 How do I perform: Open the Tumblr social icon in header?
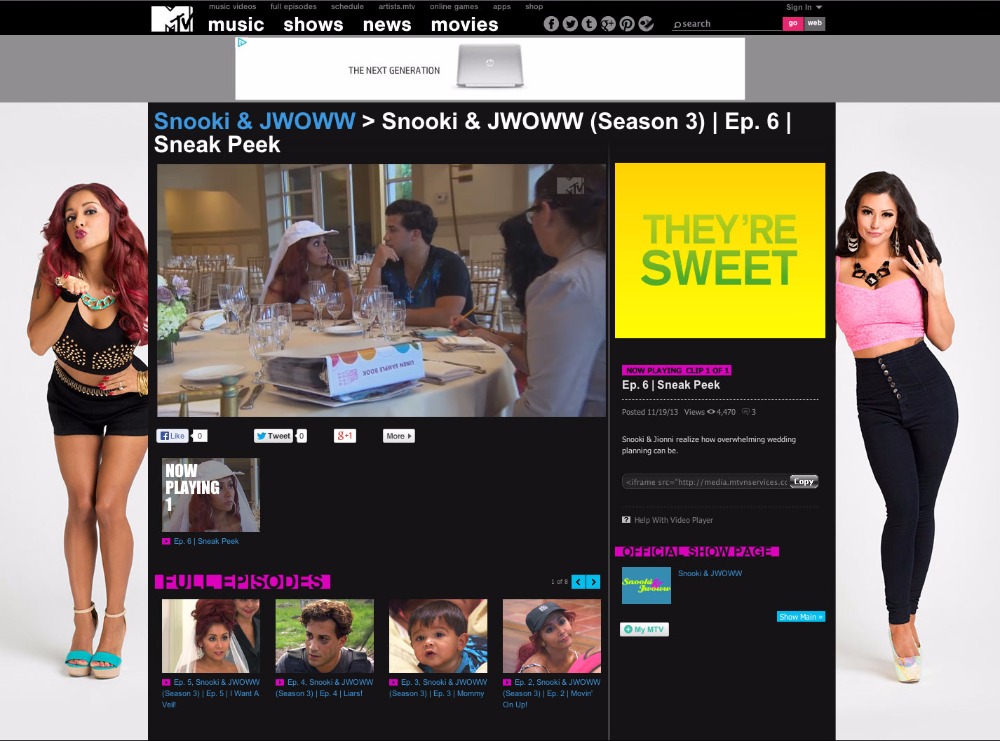click(x=589, y=24)
